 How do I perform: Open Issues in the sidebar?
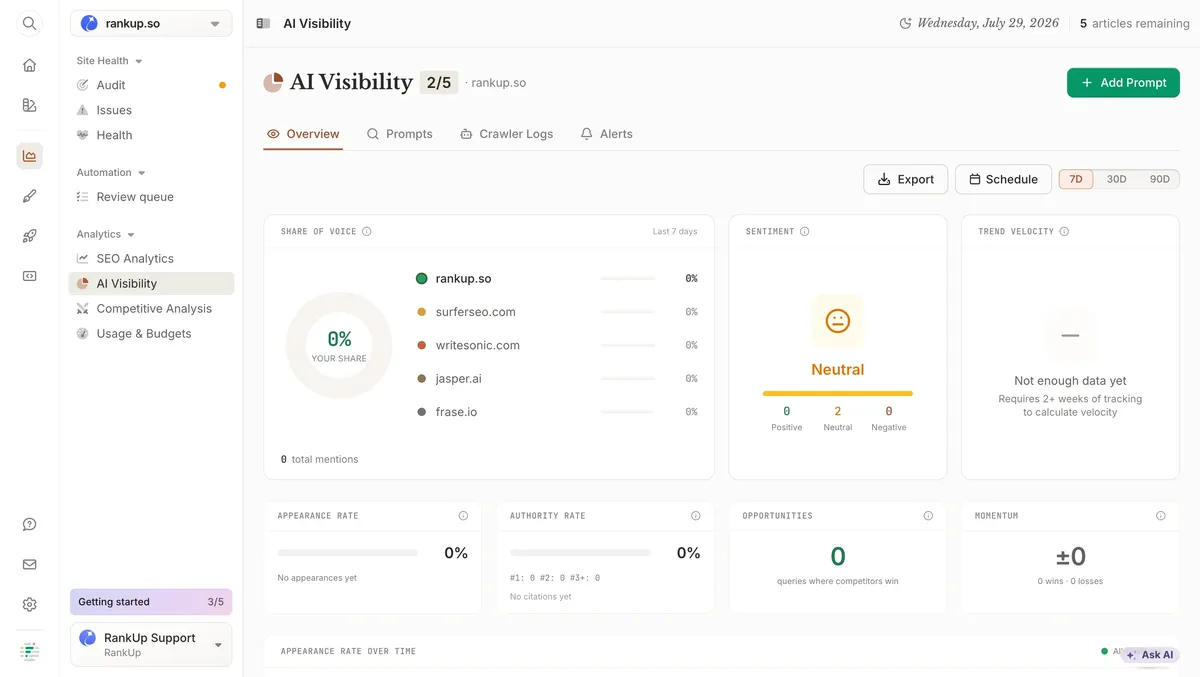click(151, 110)
